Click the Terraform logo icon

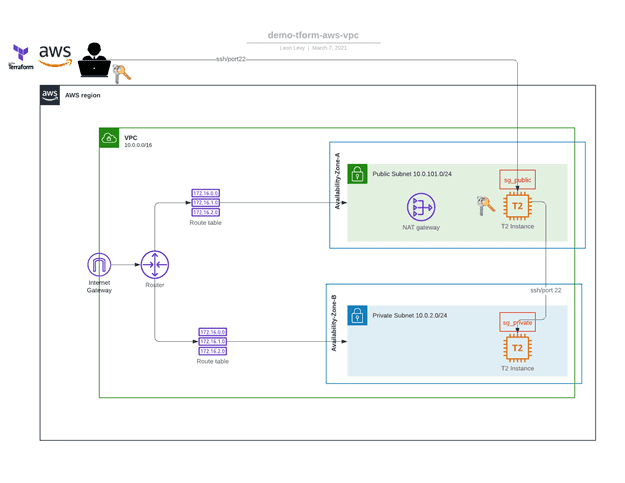point(21,57)
